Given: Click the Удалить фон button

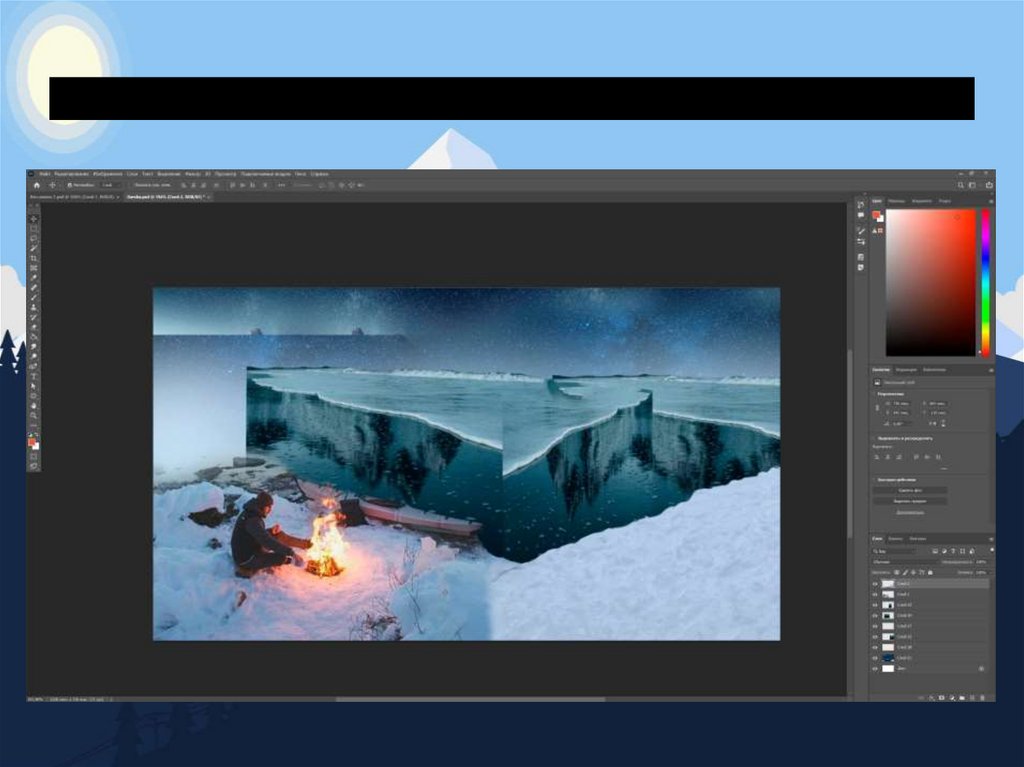Looking at the screenshot, I should [x=910, y=490].
